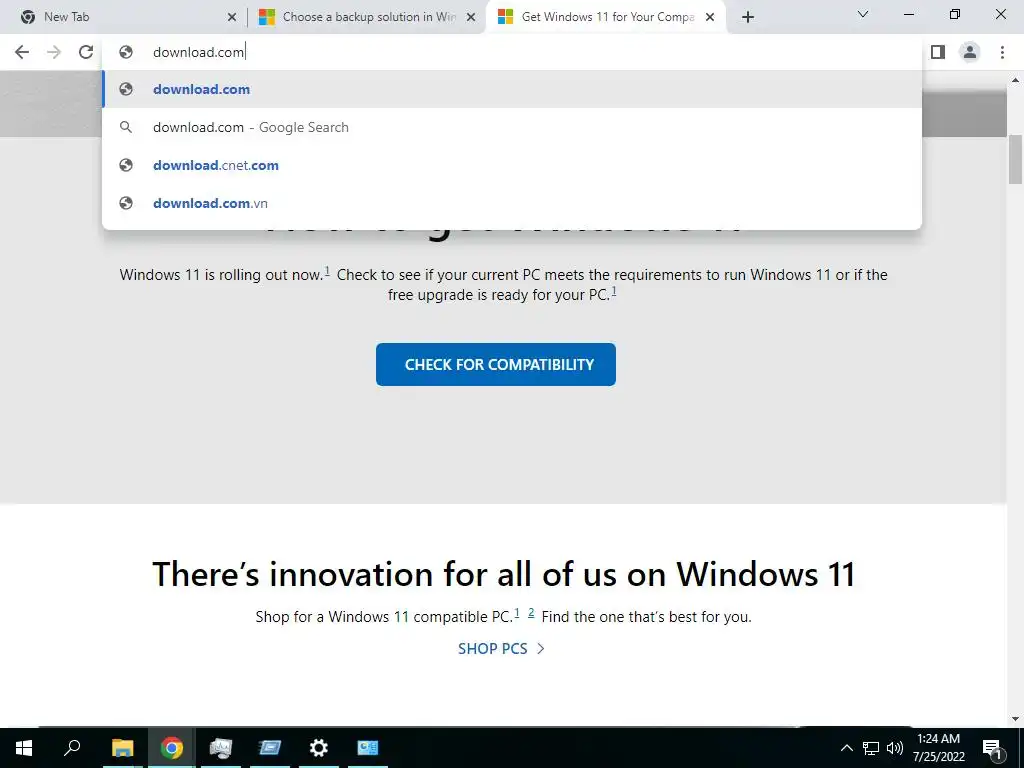The height and width of the screenshot is (768, 1024).
Task: Click the address bar containing download.com
Action: pos(512,52)
